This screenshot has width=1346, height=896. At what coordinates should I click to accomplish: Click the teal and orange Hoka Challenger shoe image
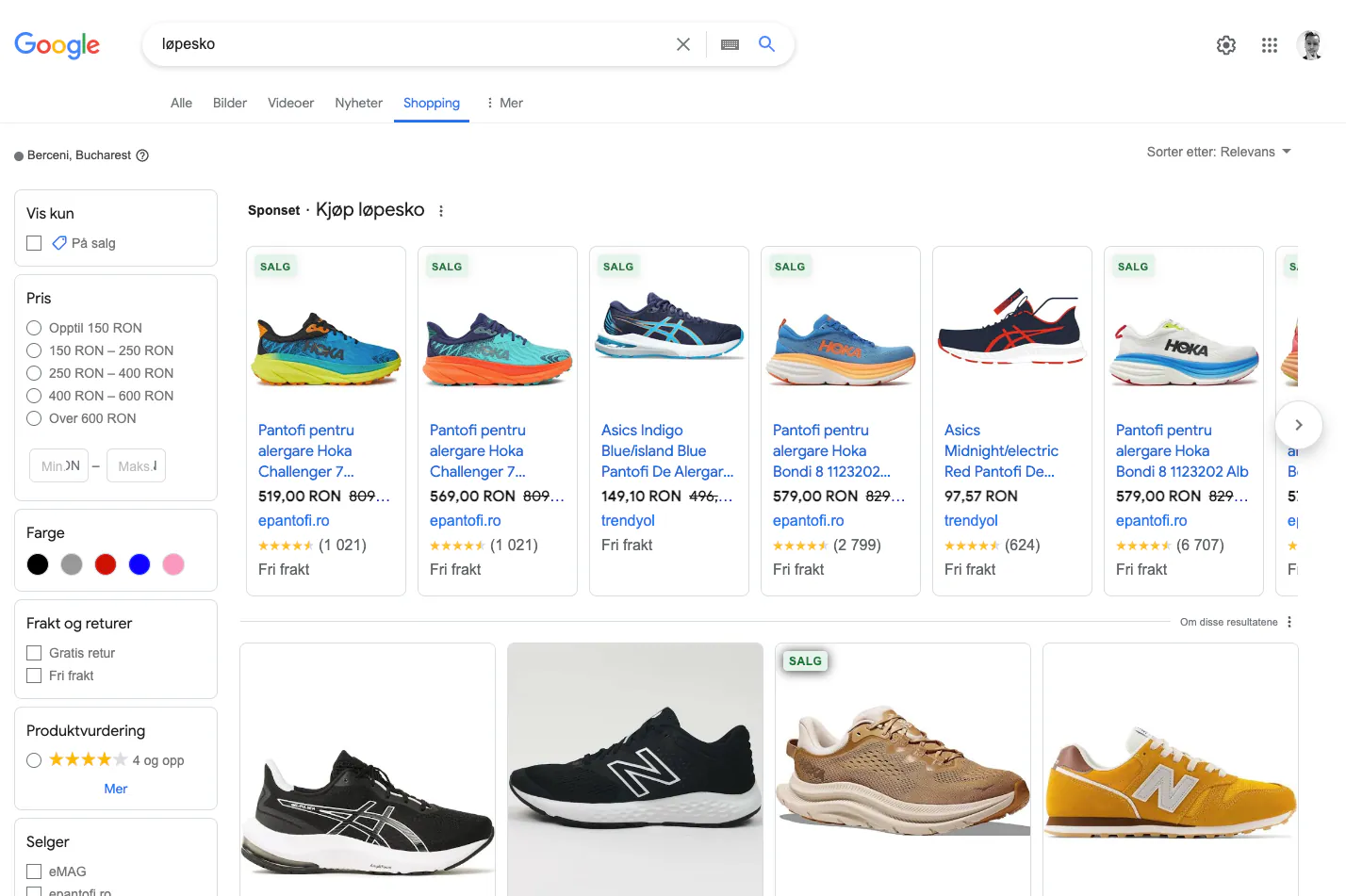(498, 348)
